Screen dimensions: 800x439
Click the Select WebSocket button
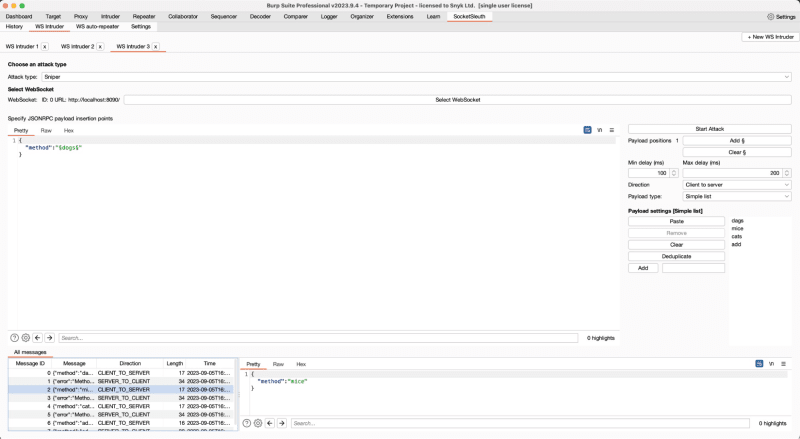[x=458, y=100]
